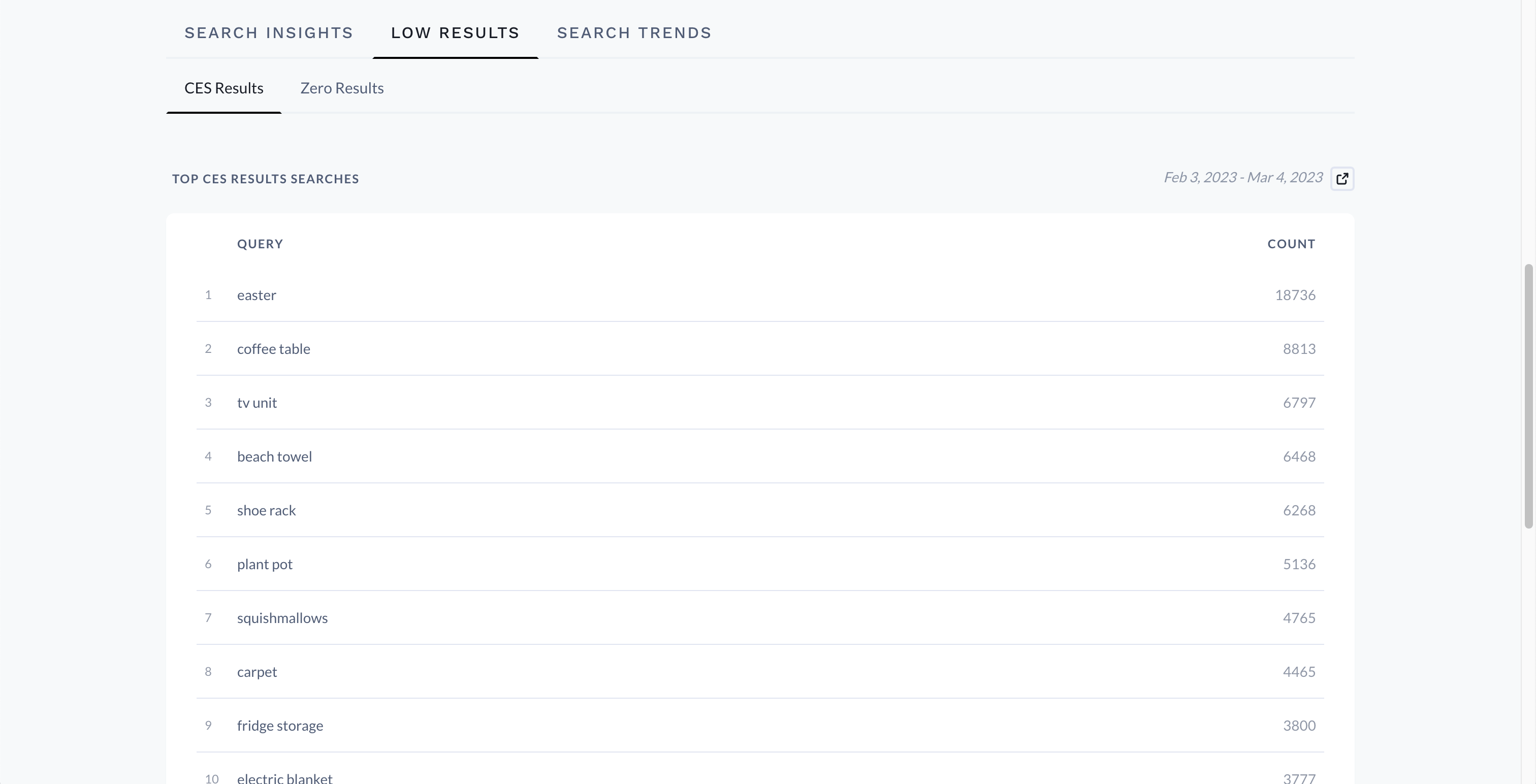This screenshot has width=1536, height=784.
Task: Open the Zero Results sub-tab
Action: pyautogui.click(x=342, y=88)
